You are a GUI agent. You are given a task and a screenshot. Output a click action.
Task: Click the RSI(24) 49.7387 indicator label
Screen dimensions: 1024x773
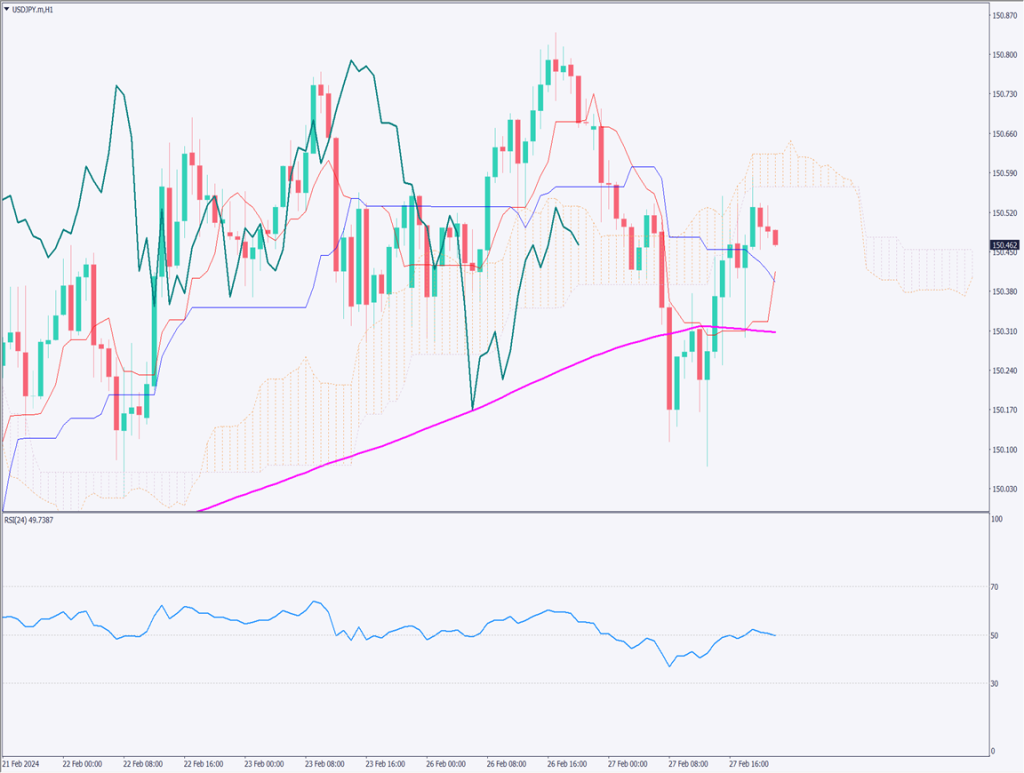click(28, 520)
